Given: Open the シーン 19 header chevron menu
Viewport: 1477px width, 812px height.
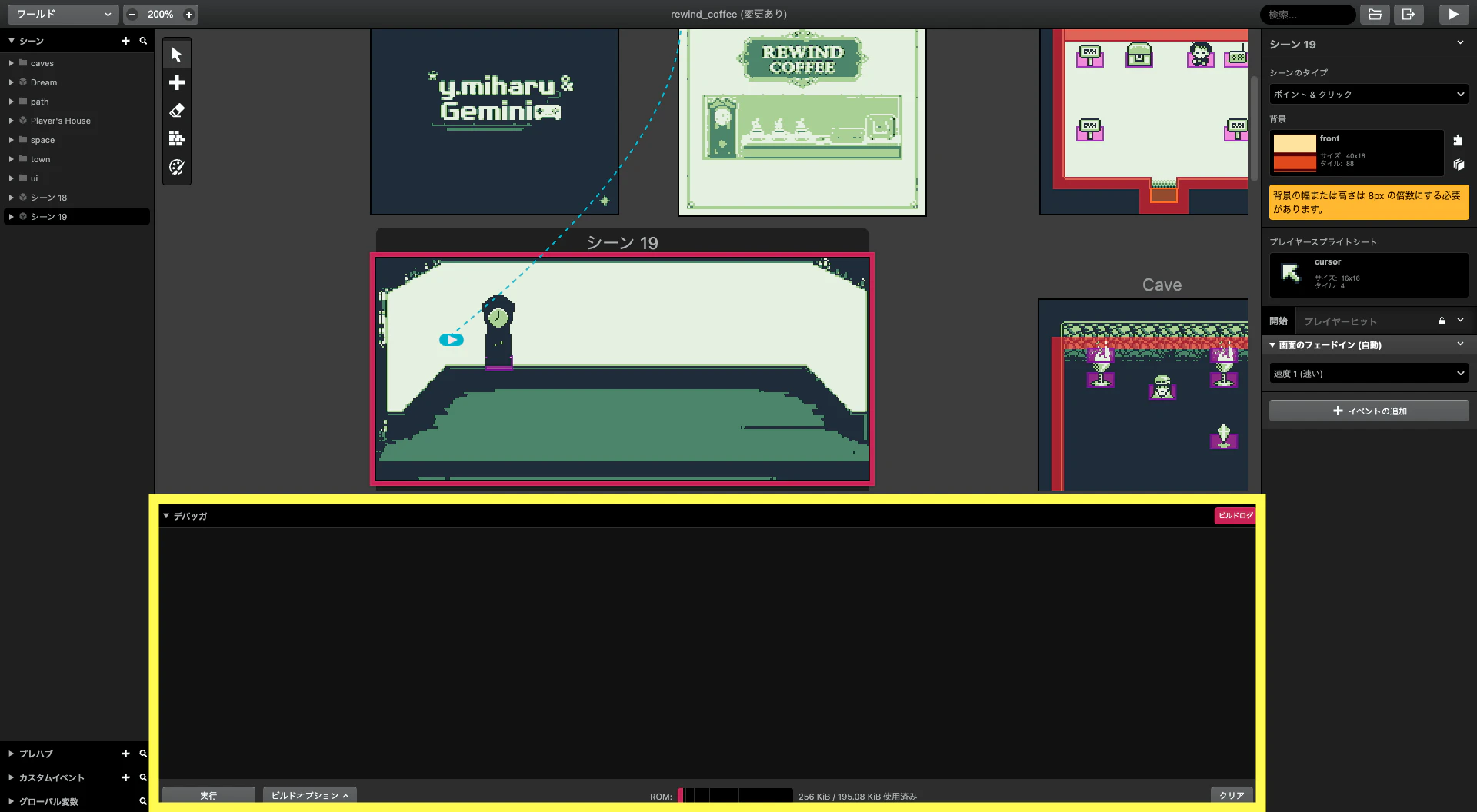Looking at the screenshot, I should click(1460, 43).
